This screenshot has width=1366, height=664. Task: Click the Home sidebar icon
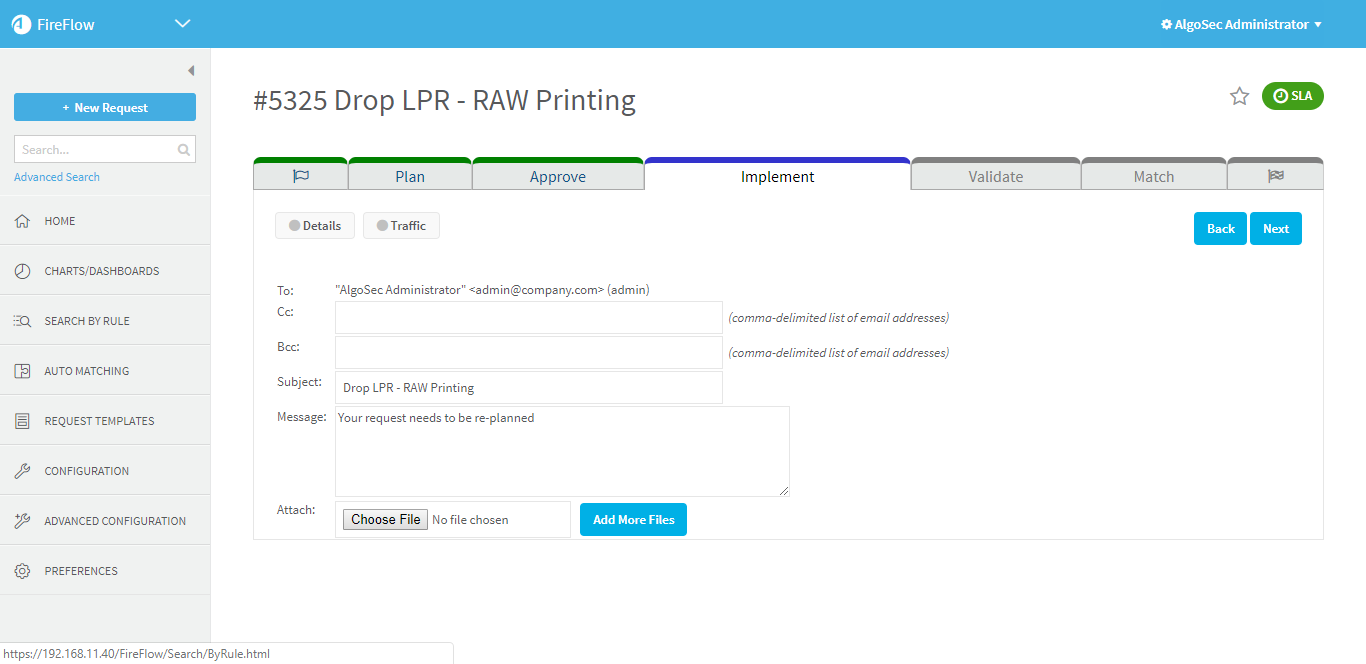click(x=22, y=221)
